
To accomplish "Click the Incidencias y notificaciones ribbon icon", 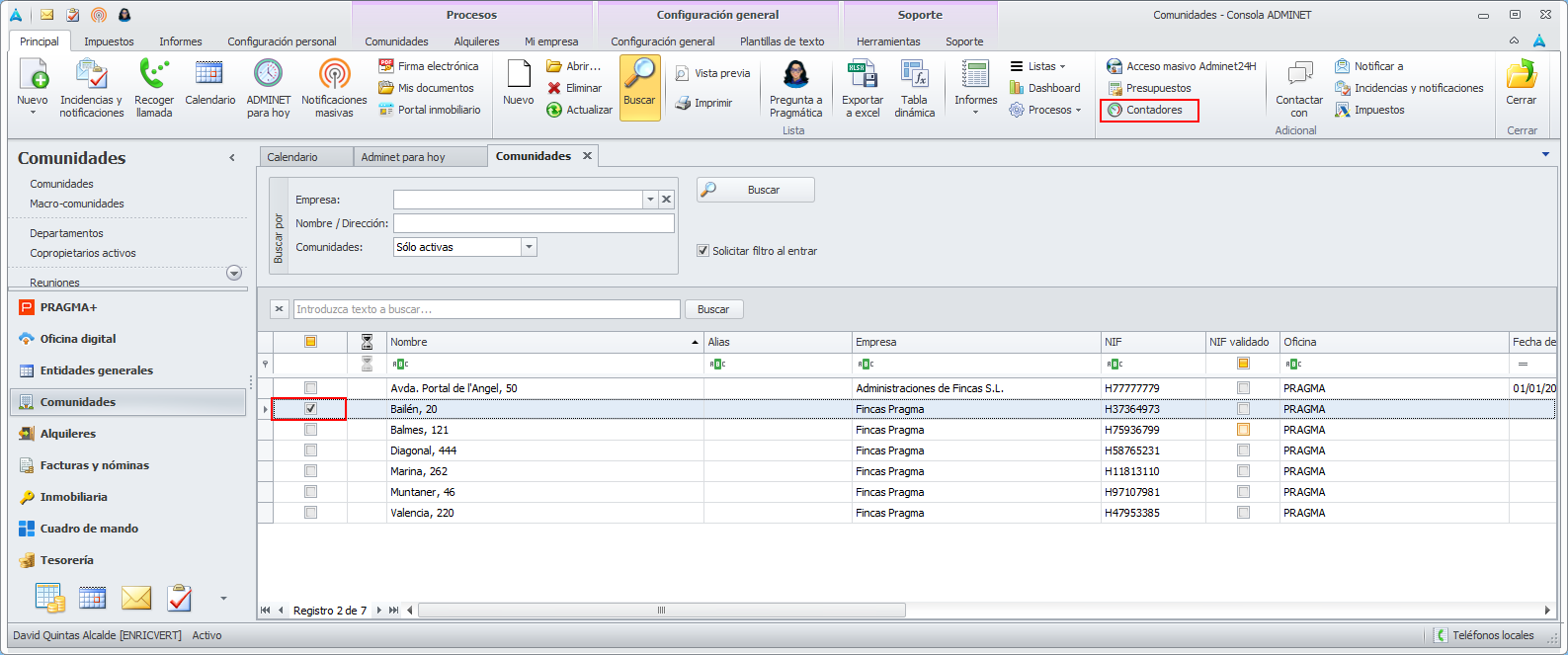I will (x=91, y=88).
